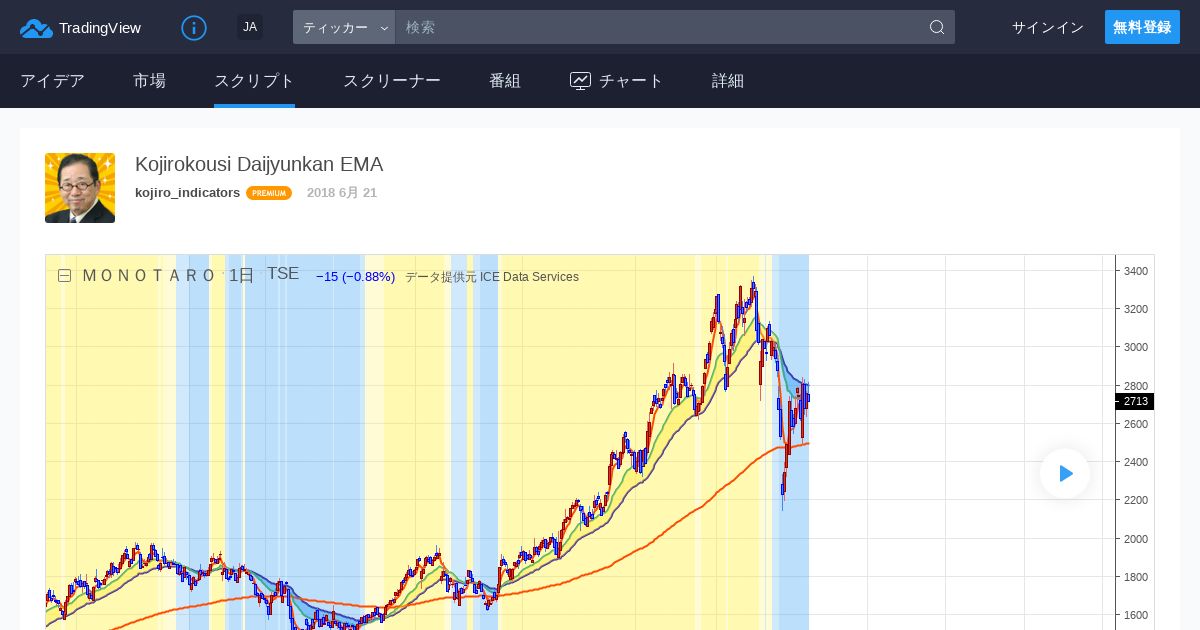Click the PREMIUM badge
Screen dimensions: 1200x630
[269, 193]
